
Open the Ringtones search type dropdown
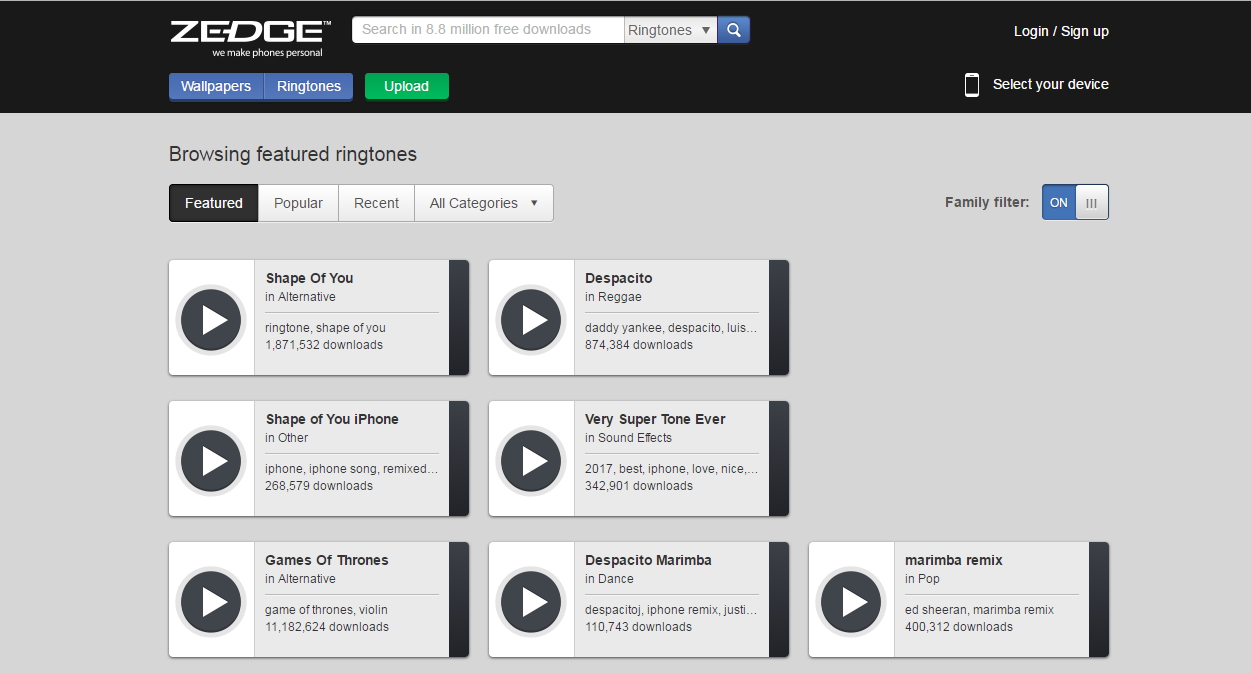coord(670,30)
